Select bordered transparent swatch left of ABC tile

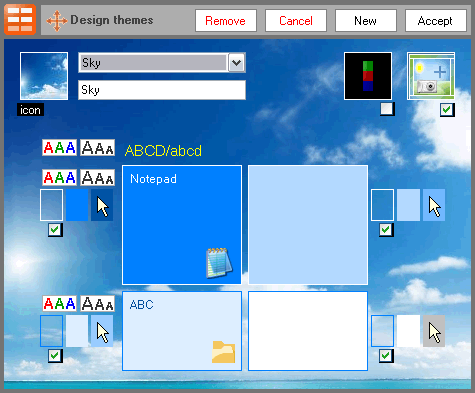tap(51, 331)
